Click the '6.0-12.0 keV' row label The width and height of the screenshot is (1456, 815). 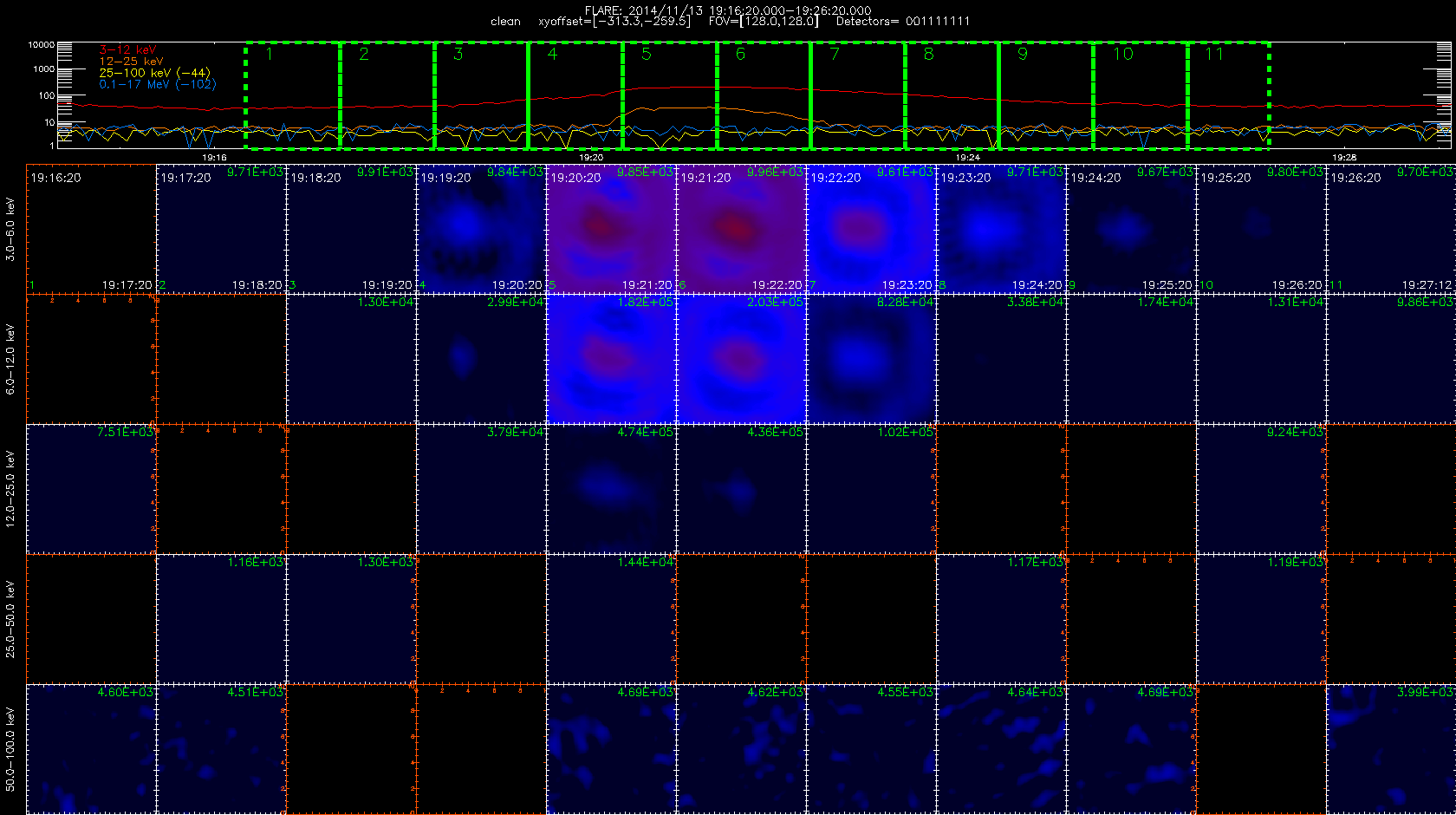(x=10, y=359)
